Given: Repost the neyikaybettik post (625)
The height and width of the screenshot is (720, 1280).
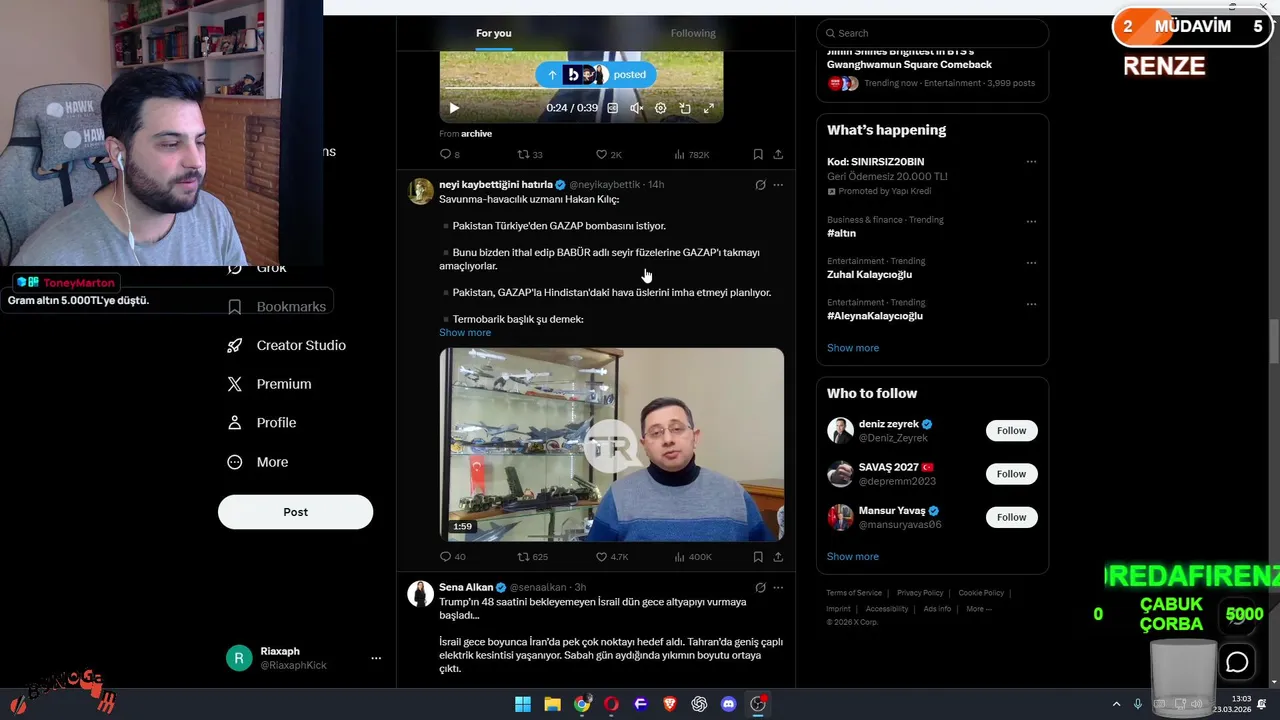Looking at the screenshot, I should click(x=532, y=557).
